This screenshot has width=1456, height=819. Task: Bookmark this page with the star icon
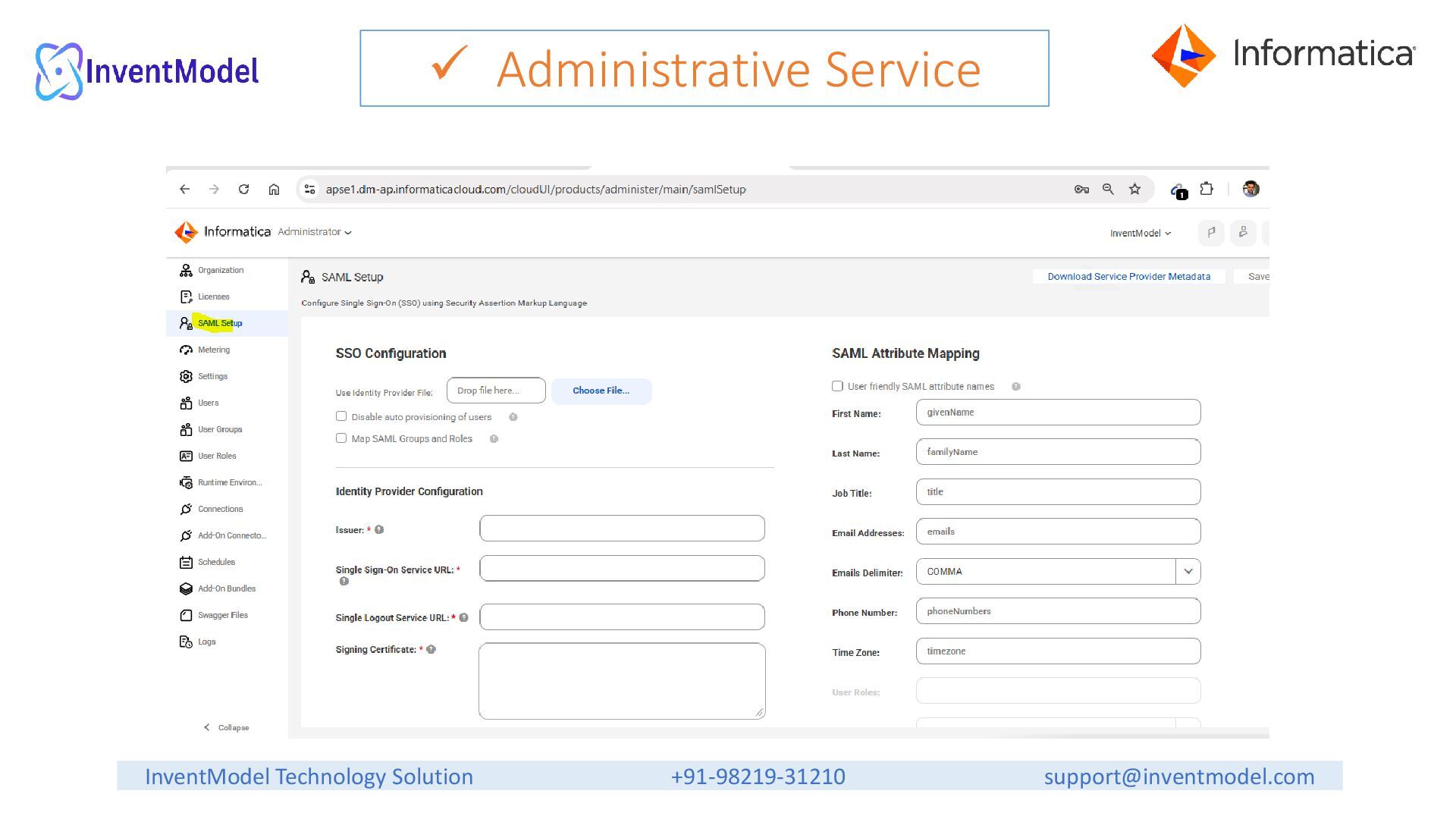(x=1134, y=190)
